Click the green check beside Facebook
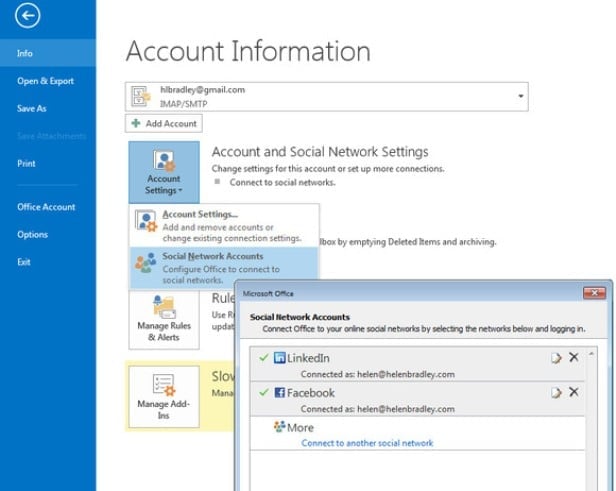 tap(264, 392)
